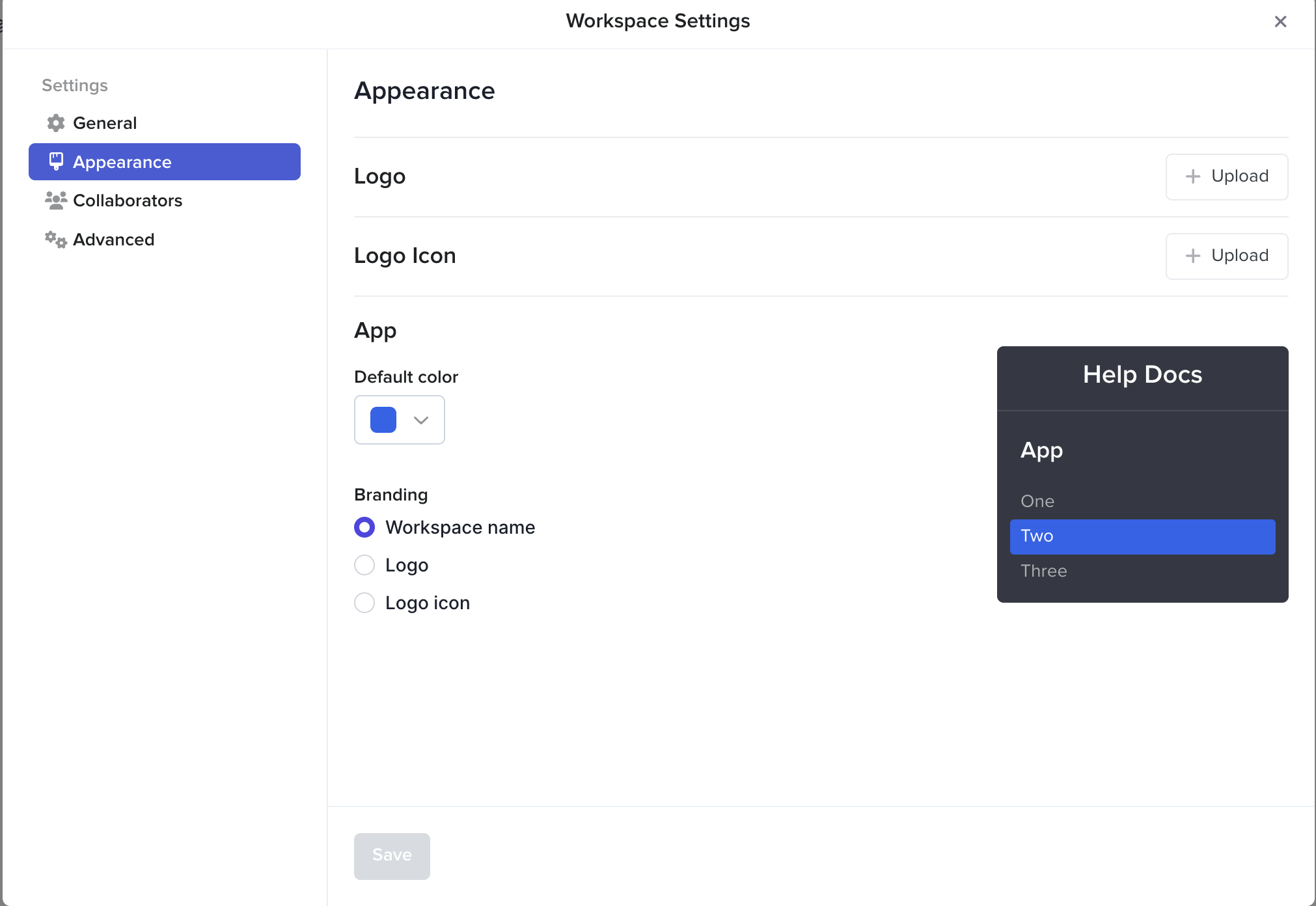
Task: Click item Three in Help Docs preview
Action: [1043, 571]
